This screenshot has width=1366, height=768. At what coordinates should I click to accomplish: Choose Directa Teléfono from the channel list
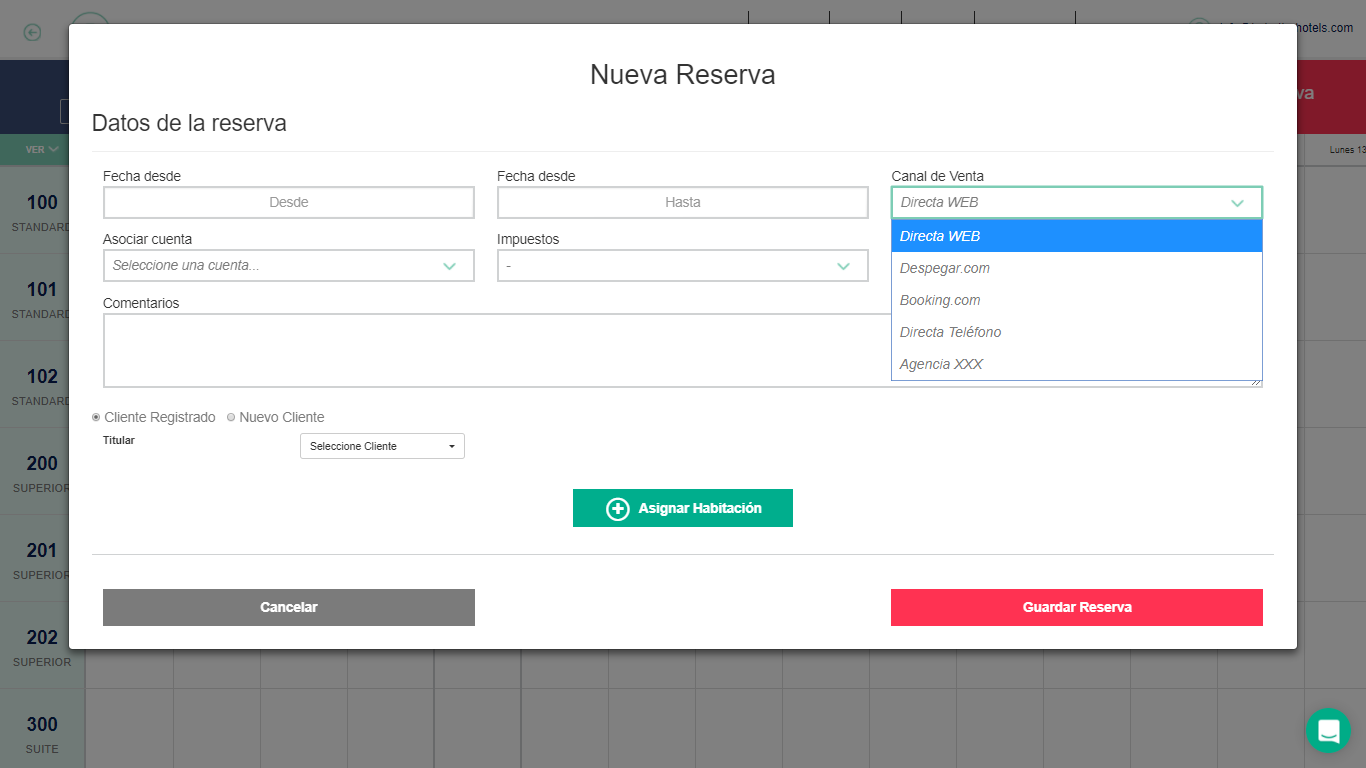(1077, 332)
